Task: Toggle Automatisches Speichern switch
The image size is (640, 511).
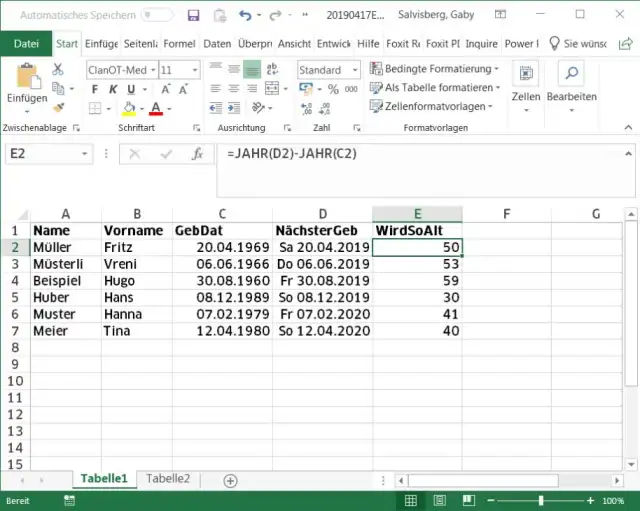Action: [156, 16]
